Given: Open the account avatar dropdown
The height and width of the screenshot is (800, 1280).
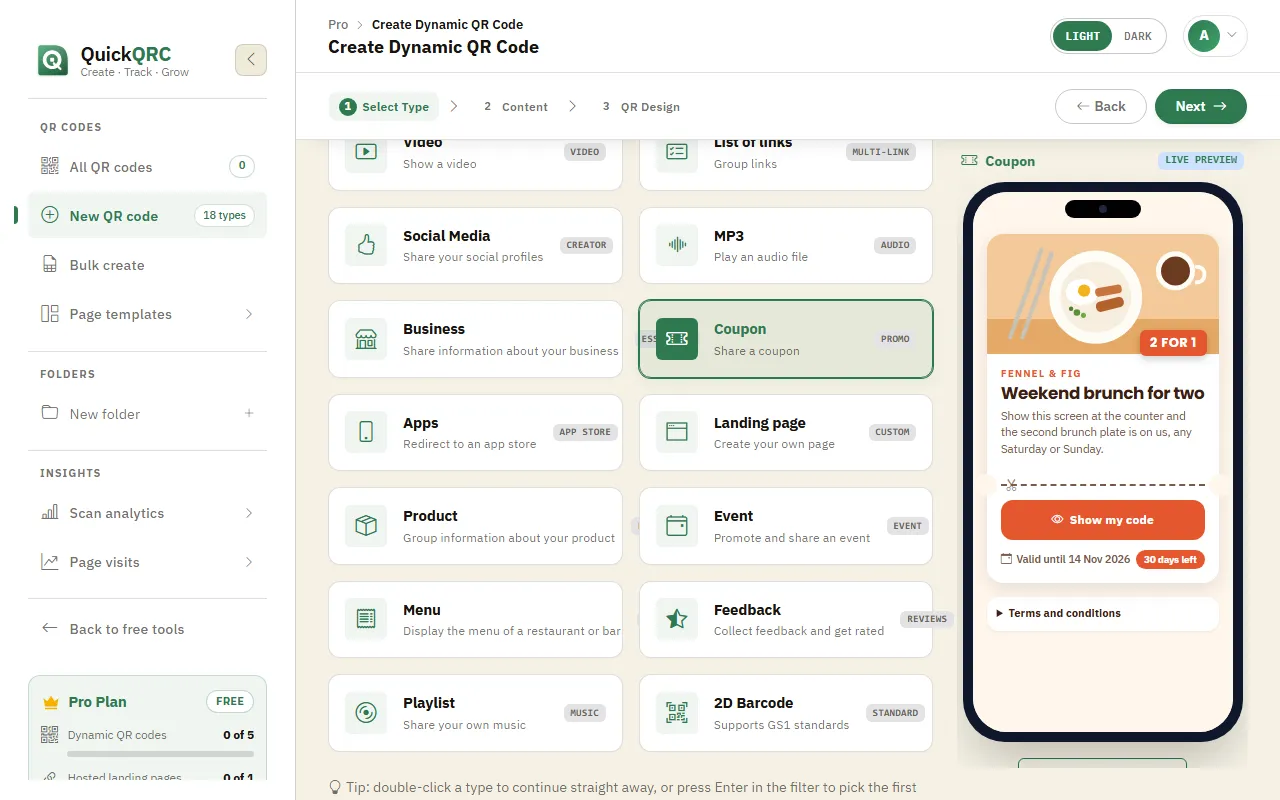Looking at the screenshot, I should click(1215, 36).
